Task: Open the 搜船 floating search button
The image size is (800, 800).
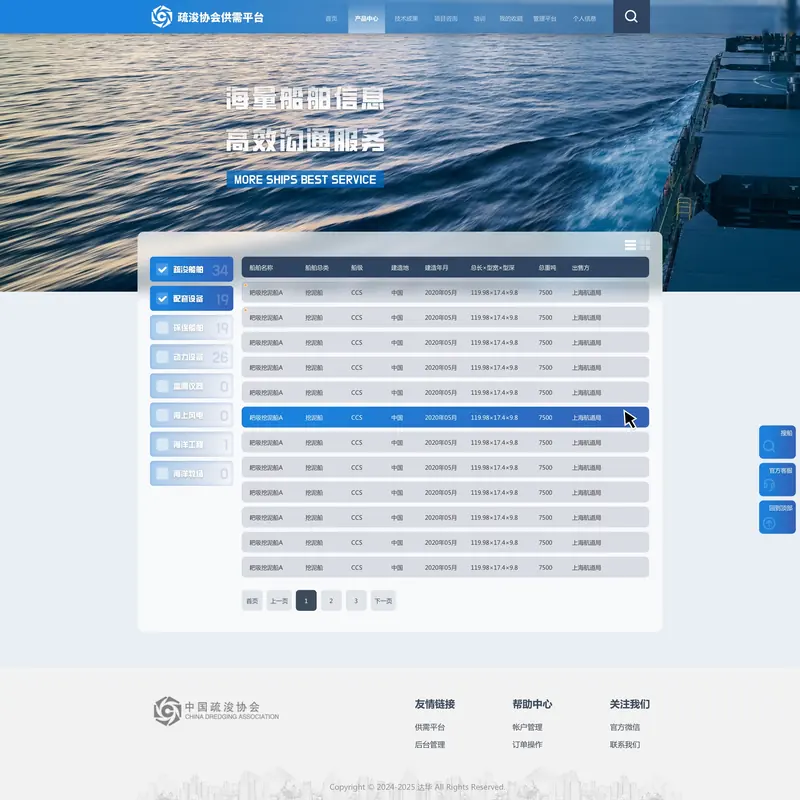Action: point(777,442)
